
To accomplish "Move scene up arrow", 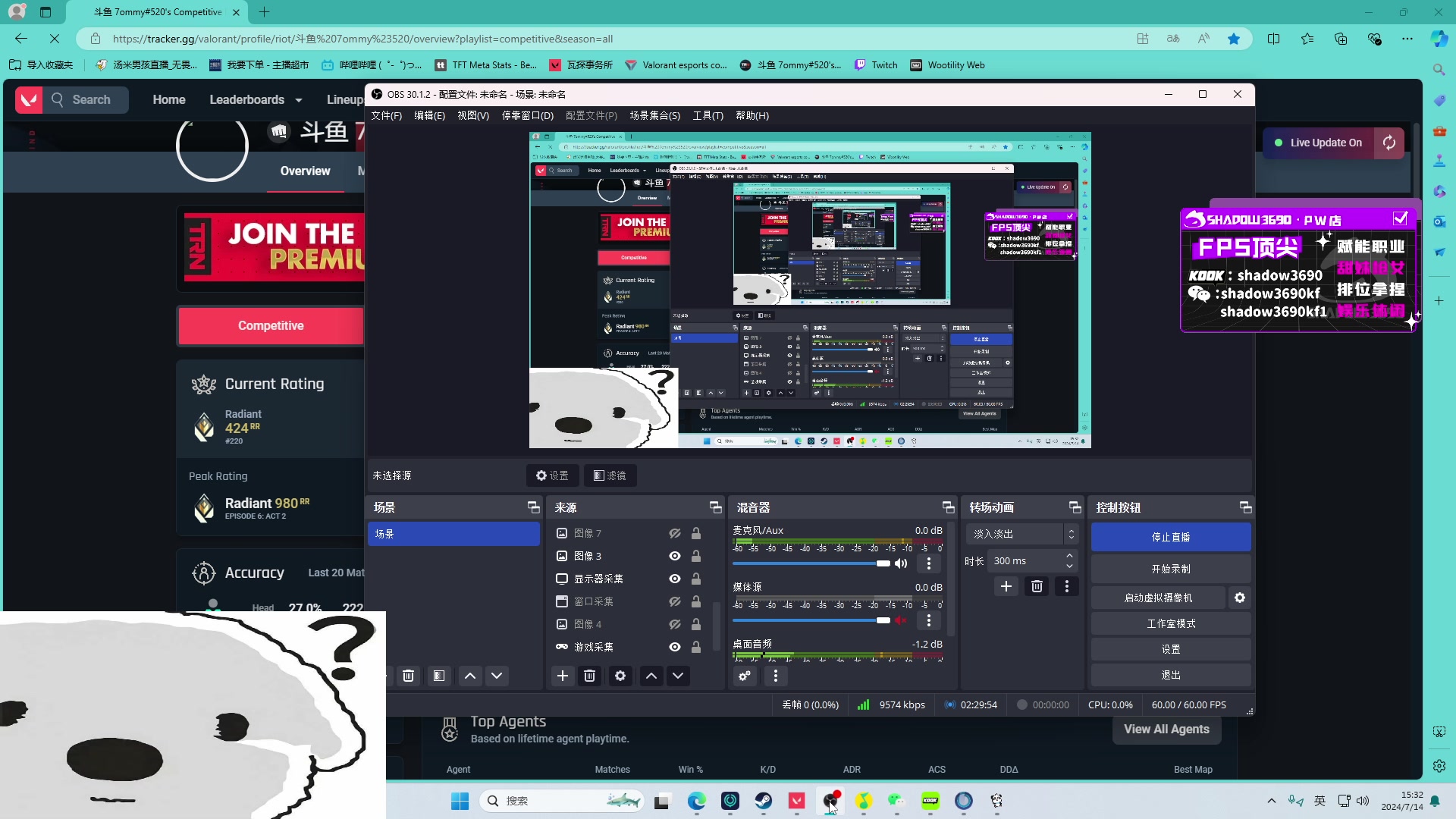I will click(469, 676).
